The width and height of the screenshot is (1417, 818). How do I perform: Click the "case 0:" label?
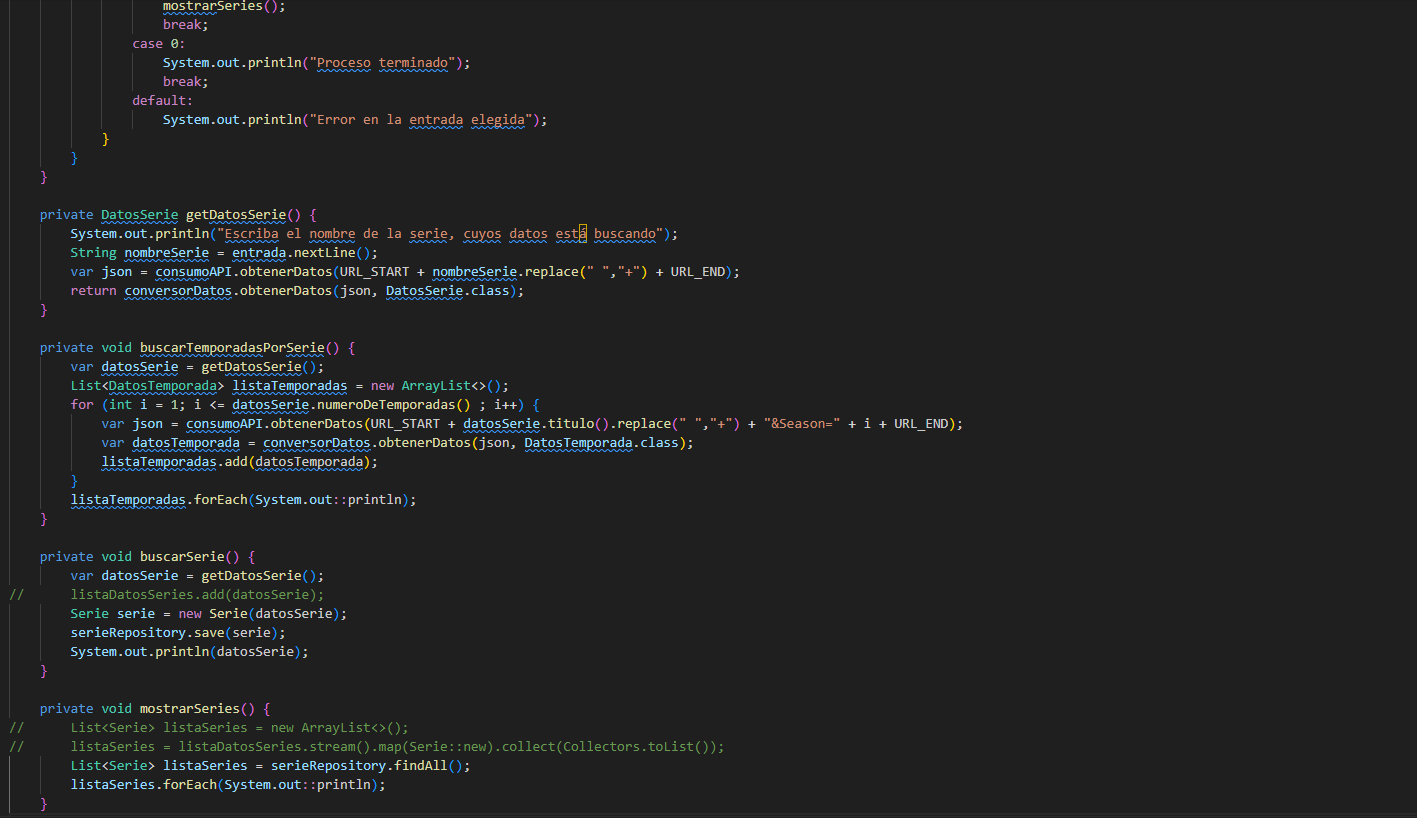tap(159, 43)
